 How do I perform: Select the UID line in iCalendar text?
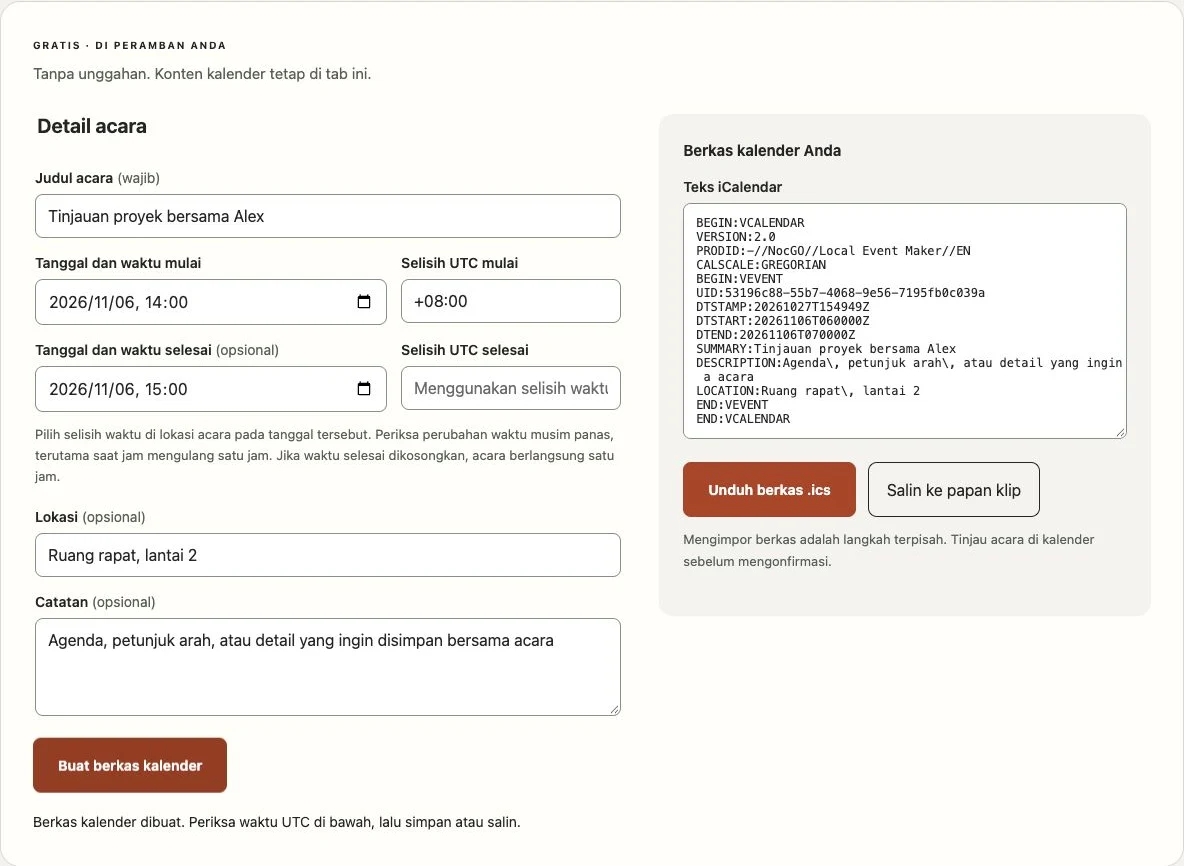point(840,293)
